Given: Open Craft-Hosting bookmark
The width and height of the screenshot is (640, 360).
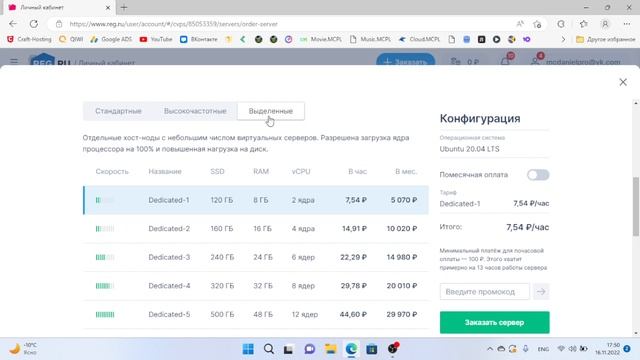Looking at the screenshot, I should [x=29, y=39].
